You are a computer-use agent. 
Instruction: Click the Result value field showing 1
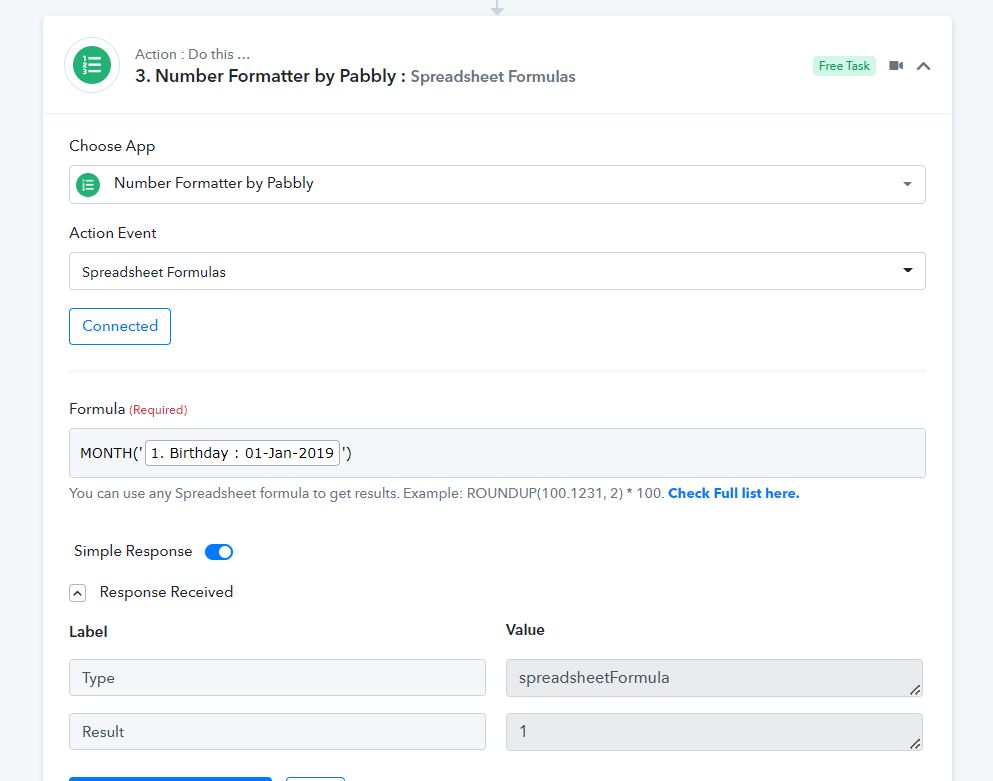714,732
